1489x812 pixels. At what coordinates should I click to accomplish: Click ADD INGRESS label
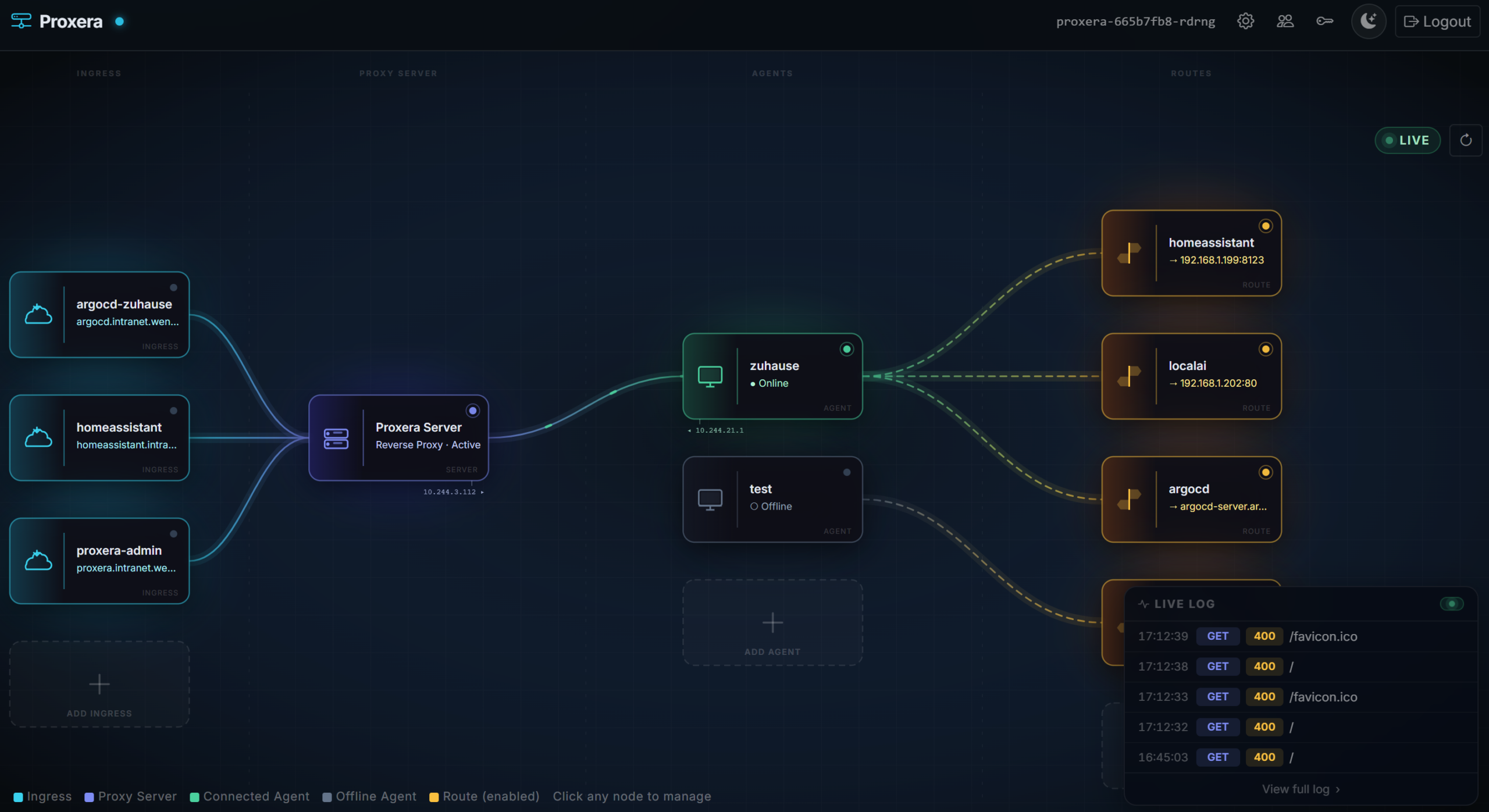[x=99, y=714]
